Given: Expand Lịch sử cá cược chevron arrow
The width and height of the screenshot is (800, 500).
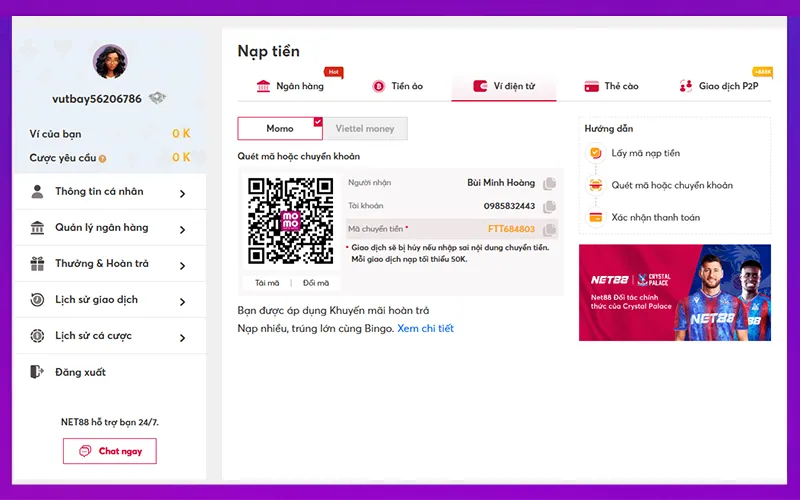Looking at the screenshot, I should (x=182, y=338).
